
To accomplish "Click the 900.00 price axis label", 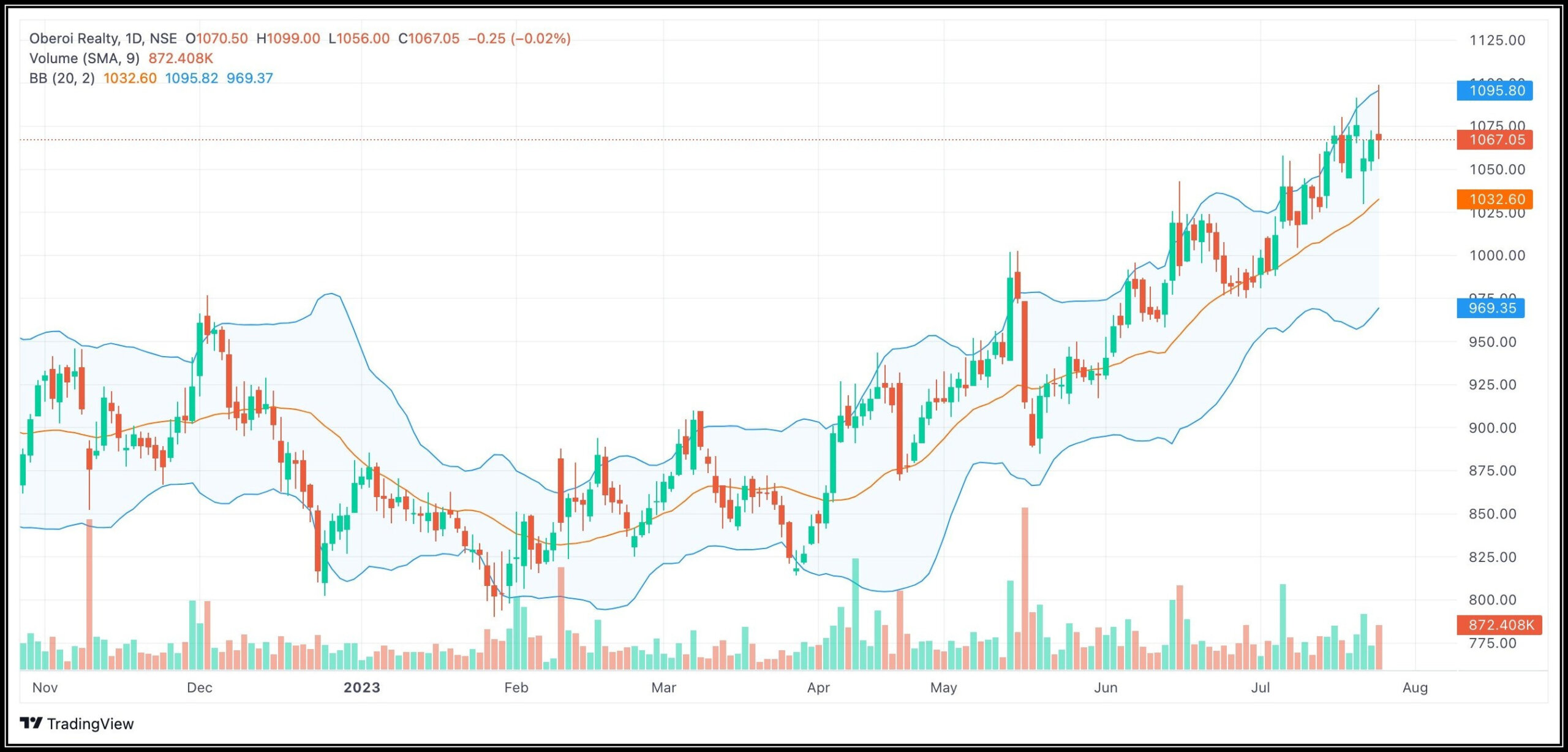I will pos(1493,428).
